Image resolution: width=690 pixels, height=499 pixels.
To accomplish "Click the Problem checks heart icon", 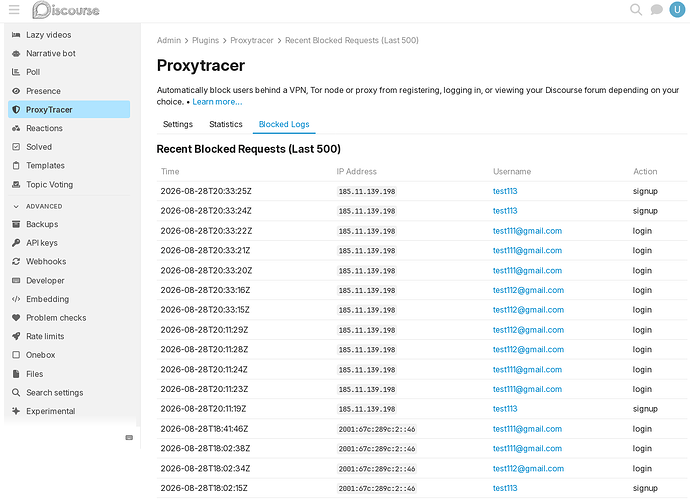I will (16, 318).
